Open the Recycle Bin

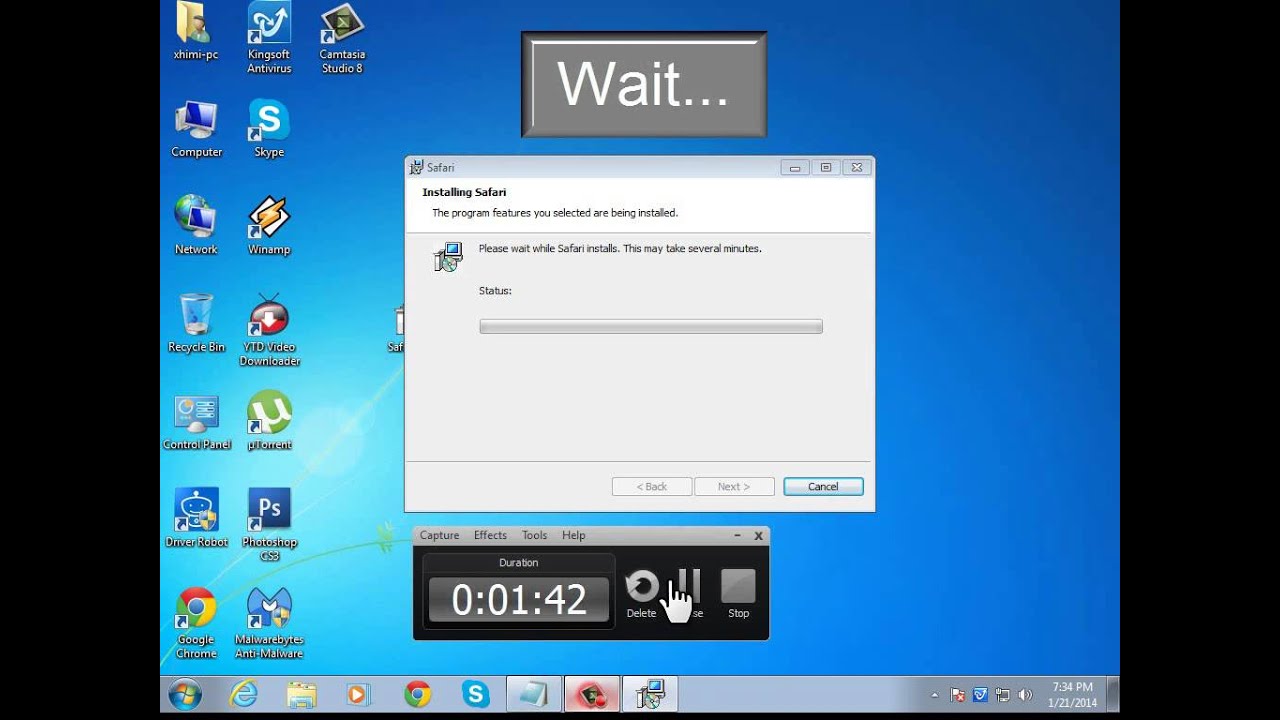[196, 323]
